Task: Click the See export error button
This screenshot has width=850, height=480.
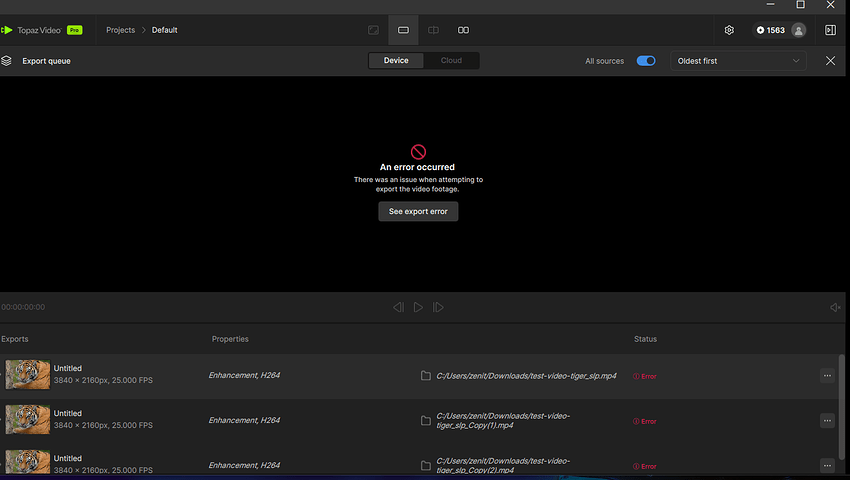Action: (418, 211)
